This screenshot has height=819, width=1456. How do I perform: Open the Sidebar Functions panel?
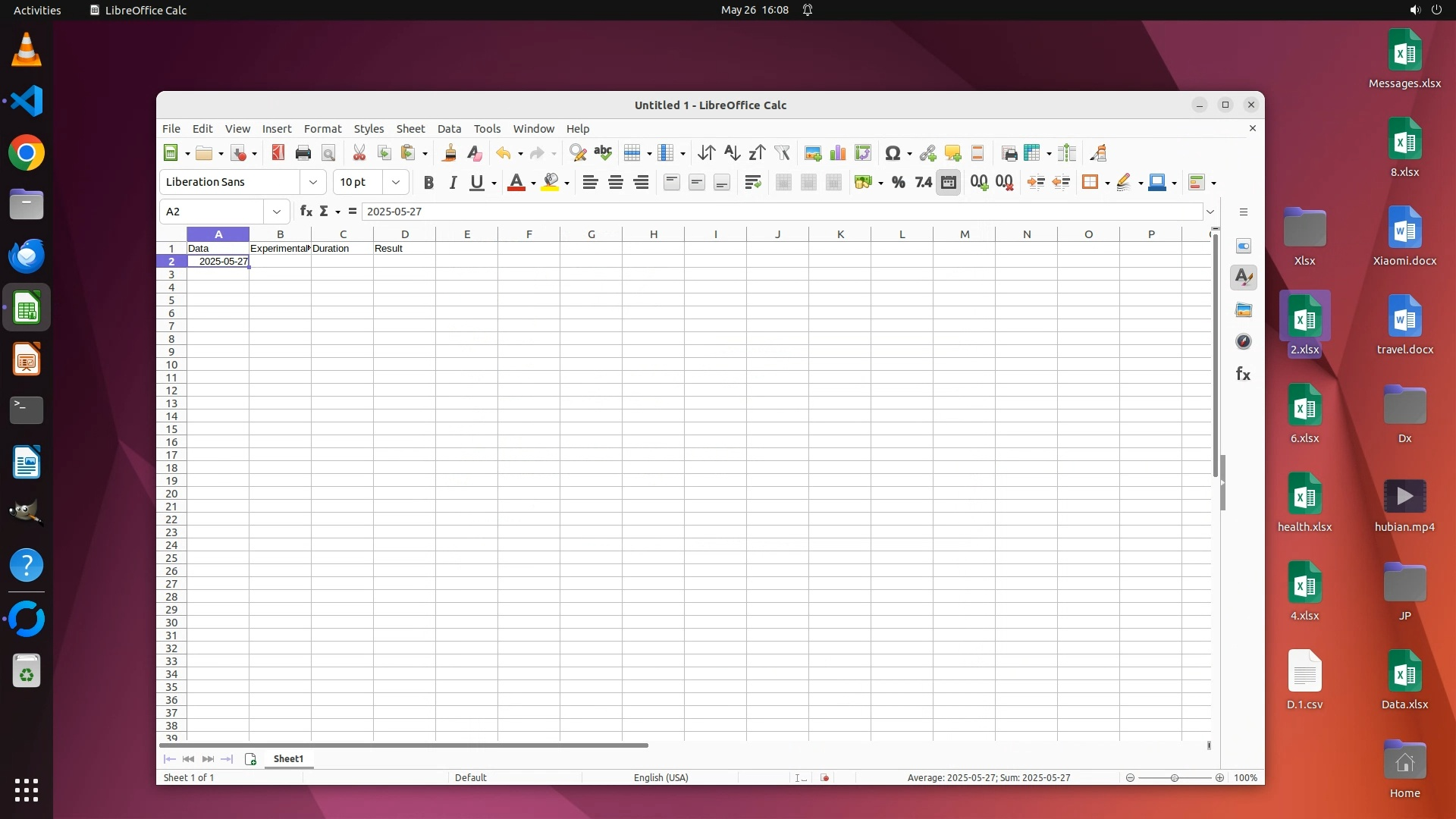pyautogui.click(x=1243, y=374)
